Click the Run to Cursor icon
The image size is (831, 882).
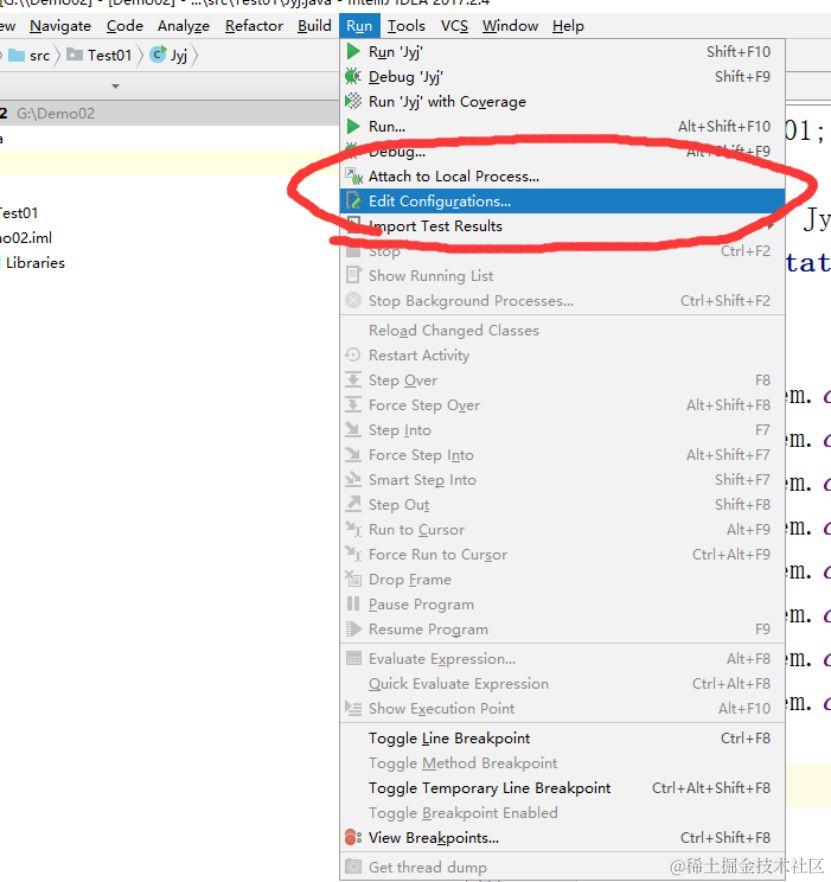tap(353, 529)
